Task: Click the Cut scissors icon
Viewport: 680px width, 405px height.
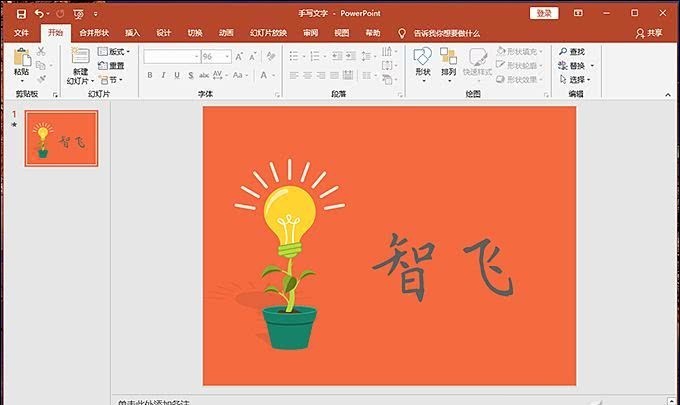Action: [x=41, y=51]
